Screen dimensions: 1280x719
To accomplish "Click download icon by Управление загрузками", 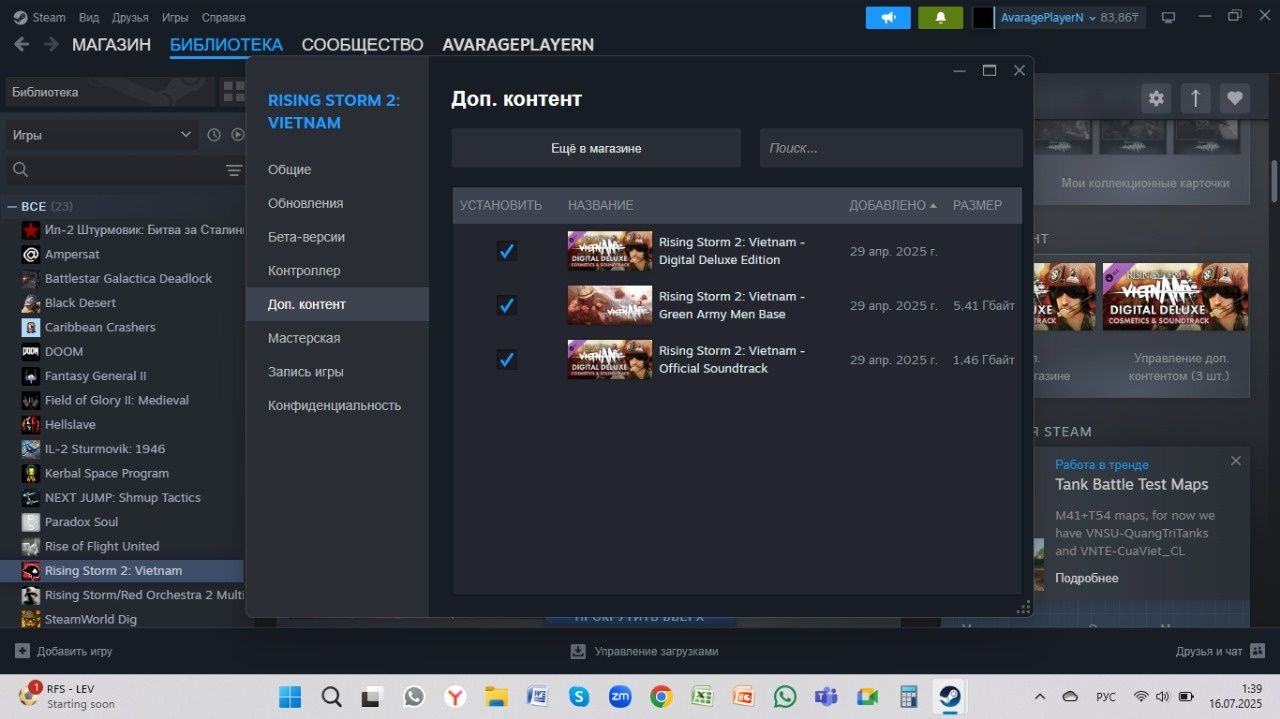I will point(578,651).
